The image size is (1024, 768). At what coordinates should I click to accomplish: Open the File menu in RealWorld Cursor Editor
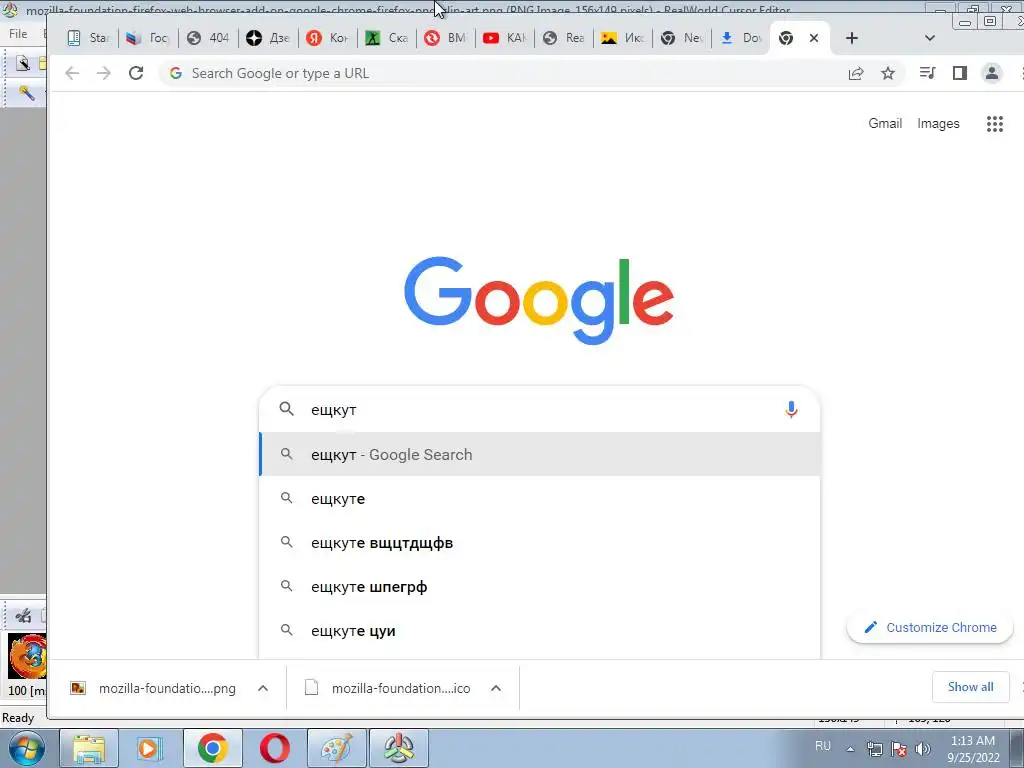[x=18, y=34]
